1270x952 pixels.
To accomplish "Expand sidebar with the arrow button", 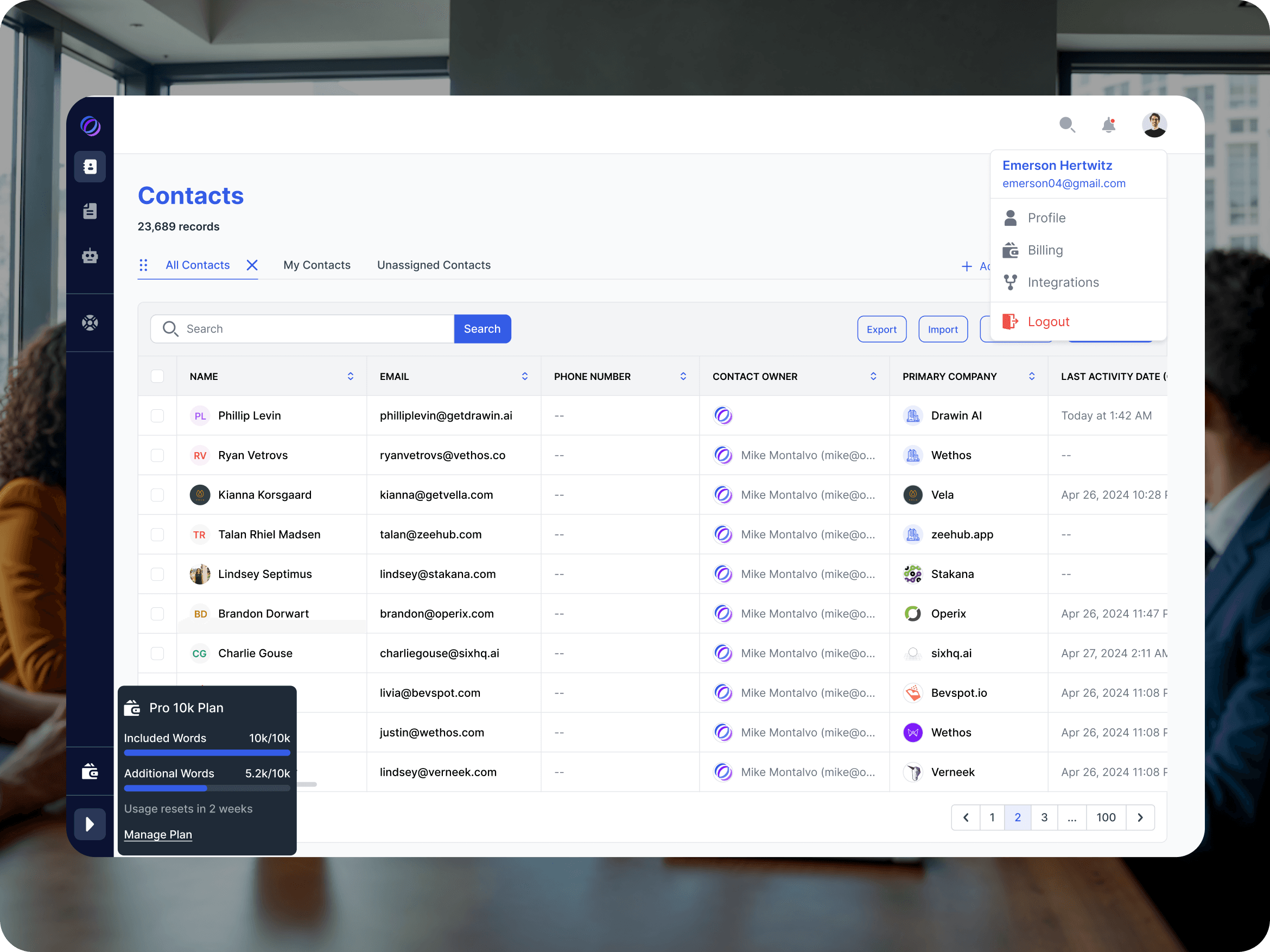I will coord(90,824).
